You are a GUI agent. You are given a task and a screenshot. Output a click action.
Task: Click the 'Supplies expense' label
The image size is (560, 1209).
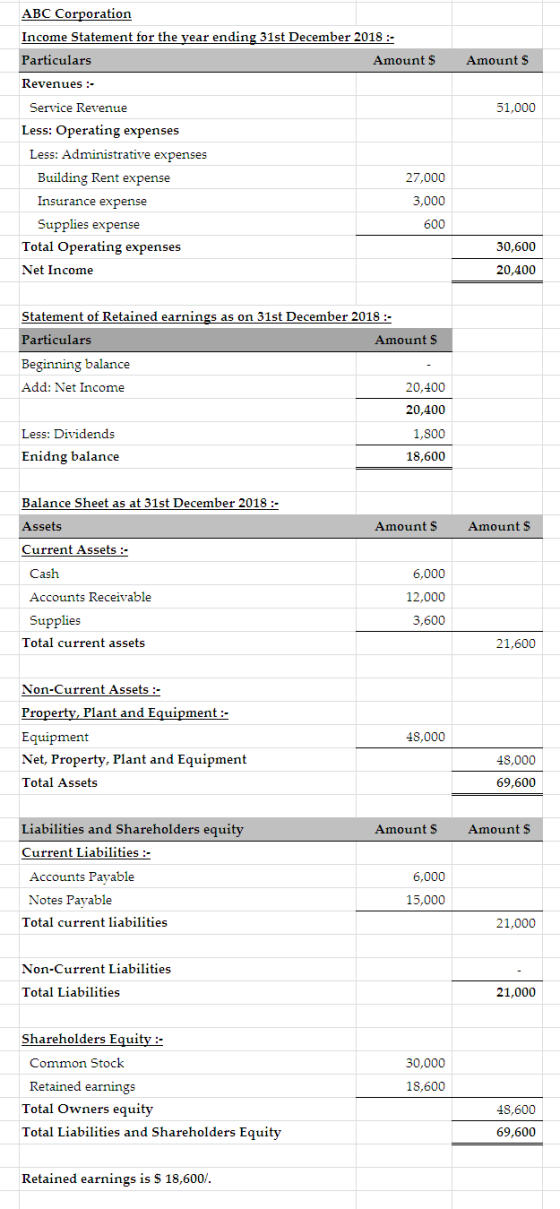(x=88, y=224)
